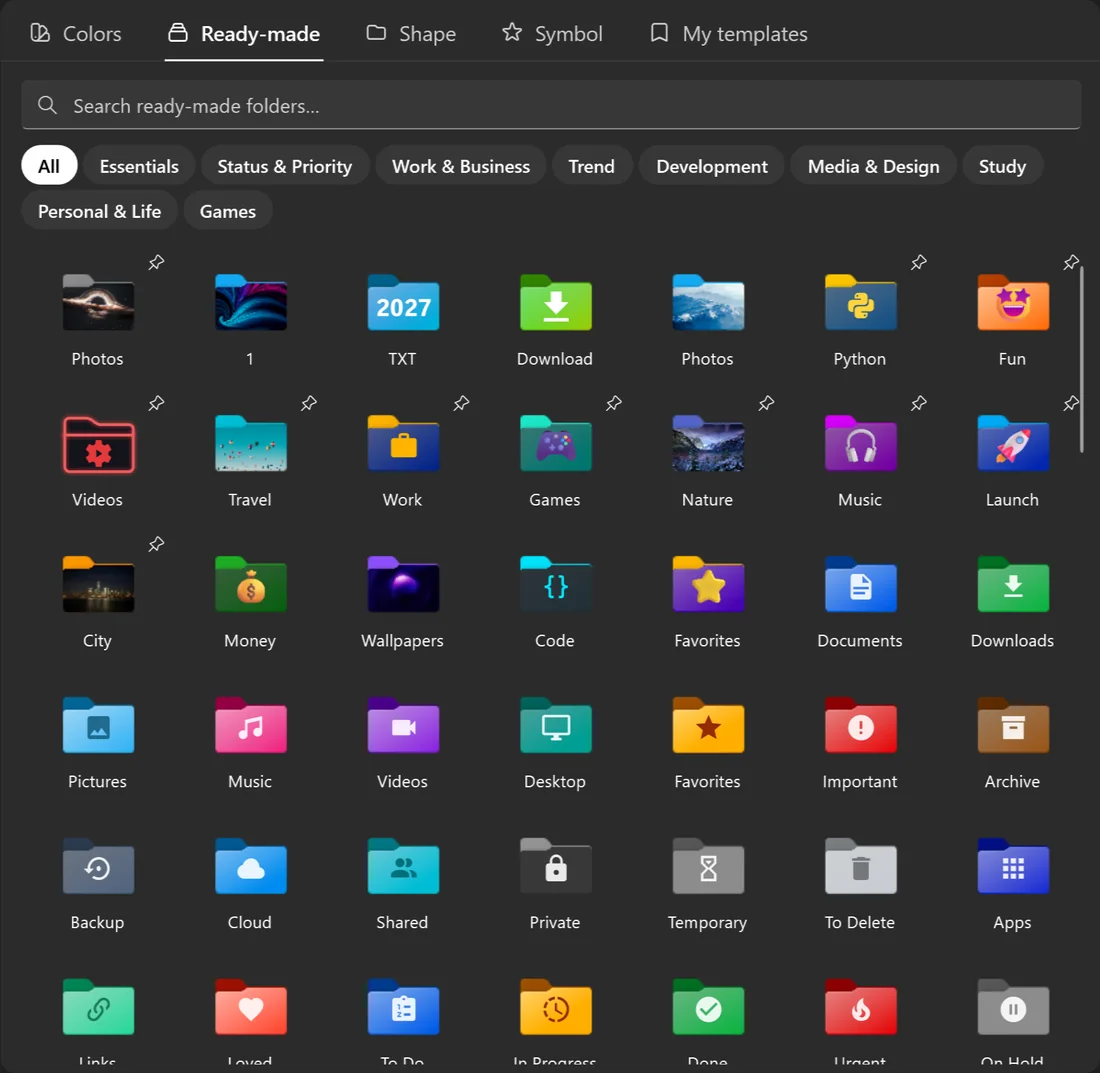Filter by Essentials category

(139, 166)
